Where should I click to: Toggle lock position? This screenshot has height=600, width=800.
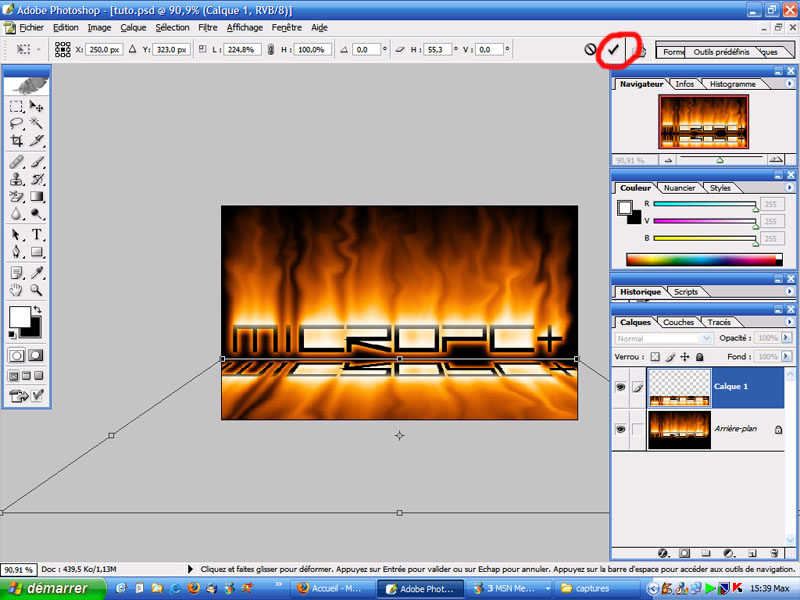pyautogui.click(x=685, y=357)
